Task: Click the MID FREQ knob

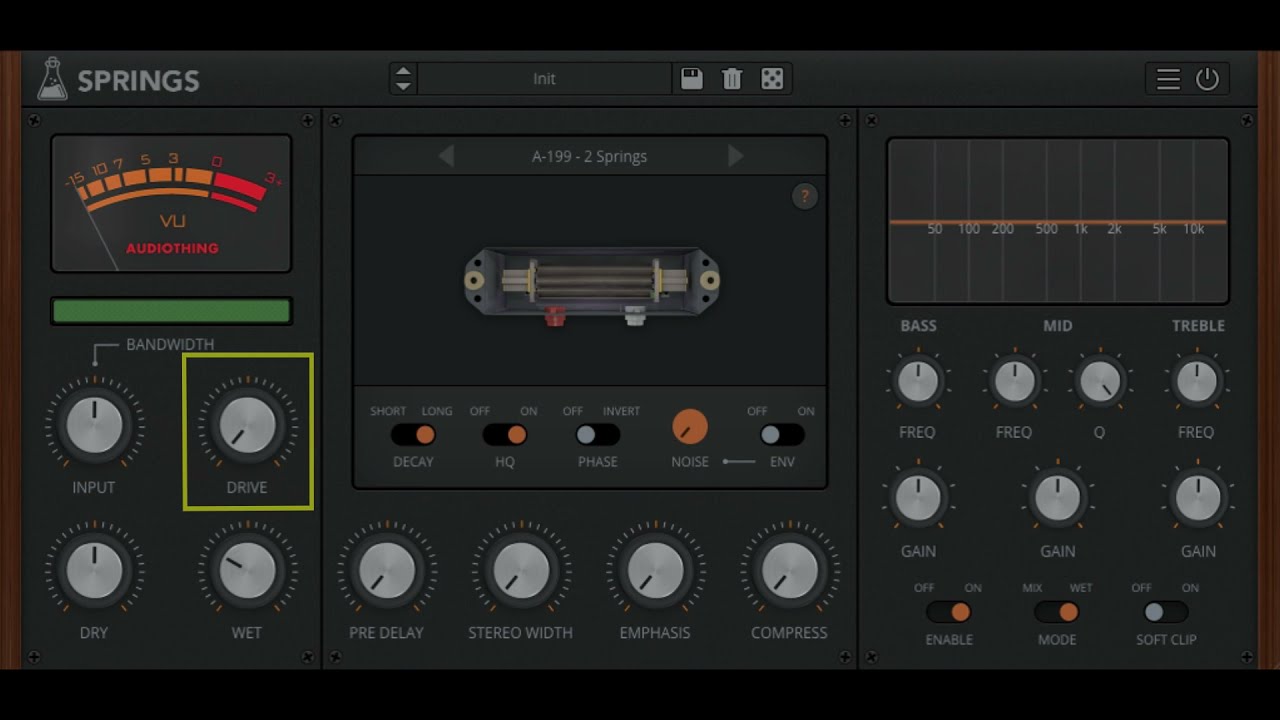Action: tap(1015, 381)
